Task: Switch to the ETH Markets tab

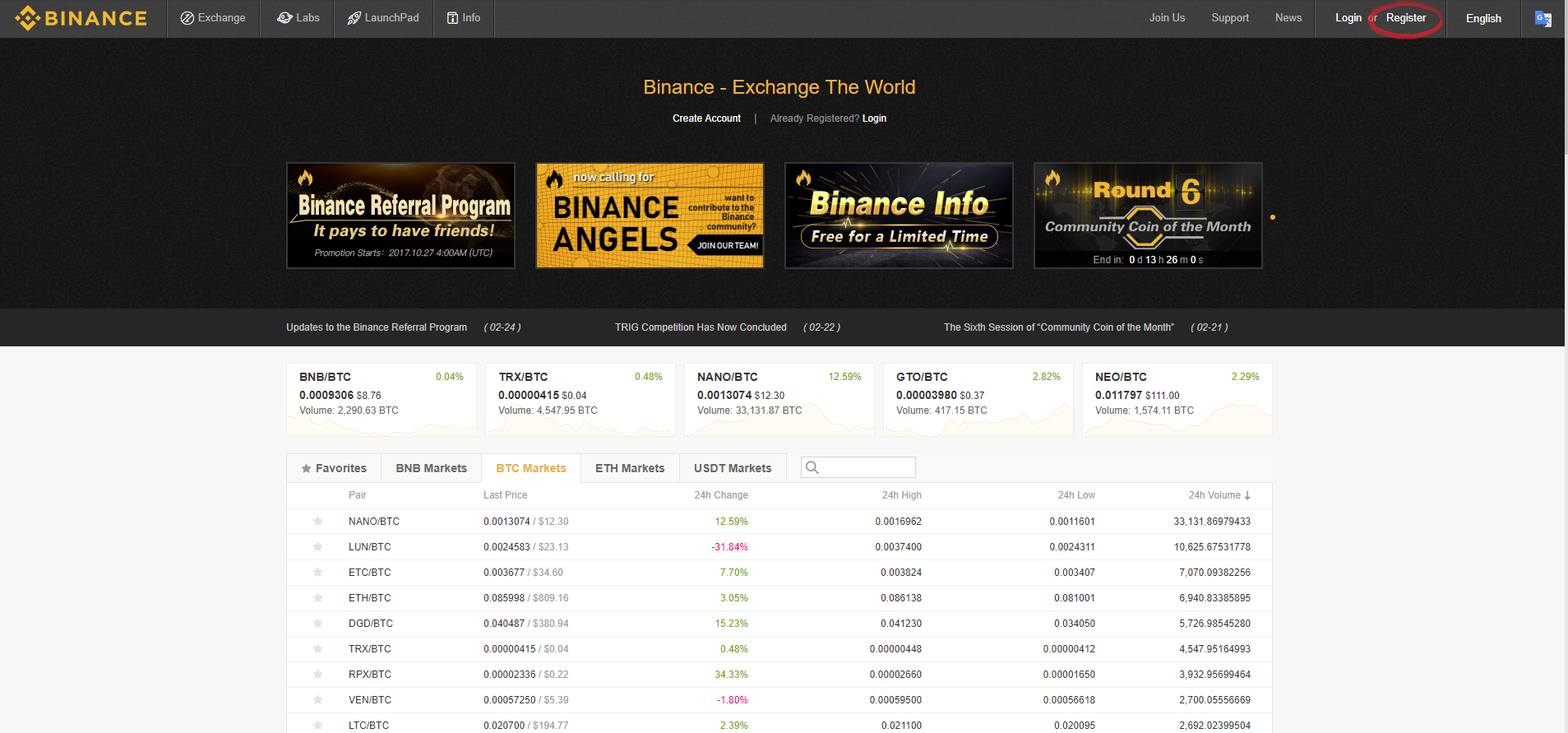Action: (630, 468)
